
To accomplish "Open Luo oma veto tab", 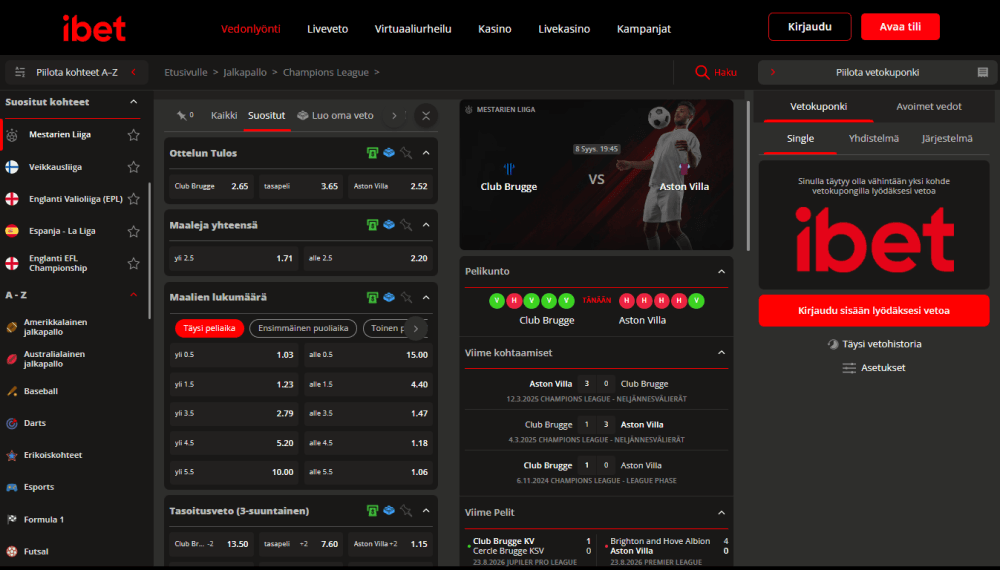I will click(335, 115).
